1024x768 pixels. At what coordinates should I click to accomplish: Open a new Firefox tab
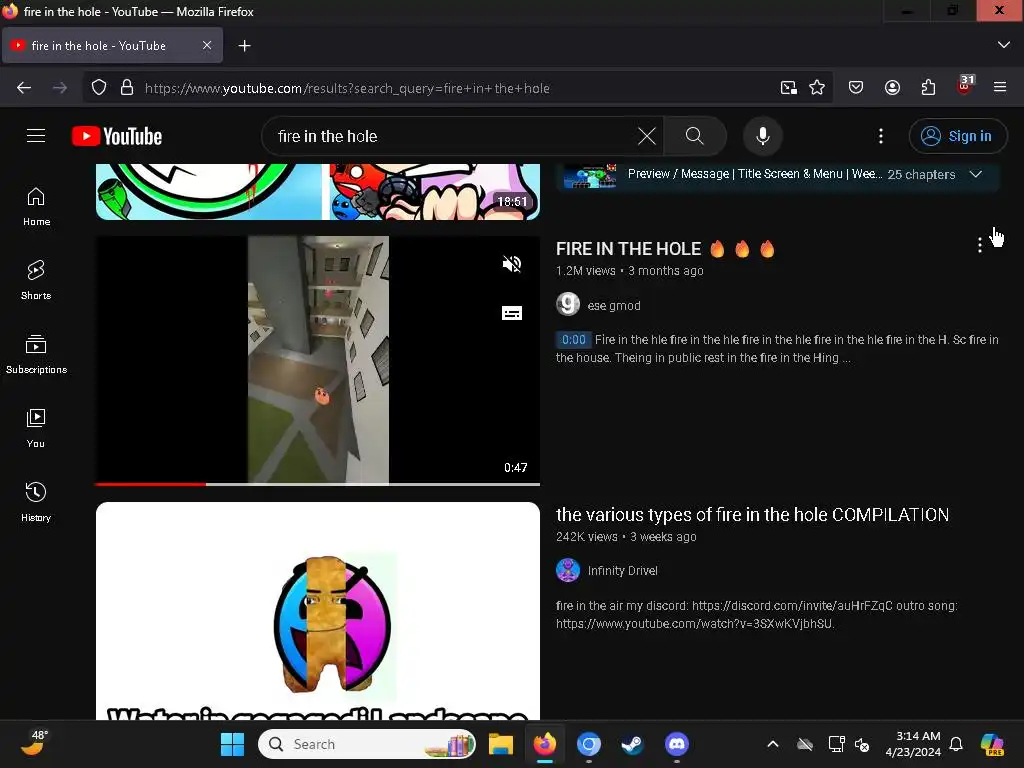(244, 46)
